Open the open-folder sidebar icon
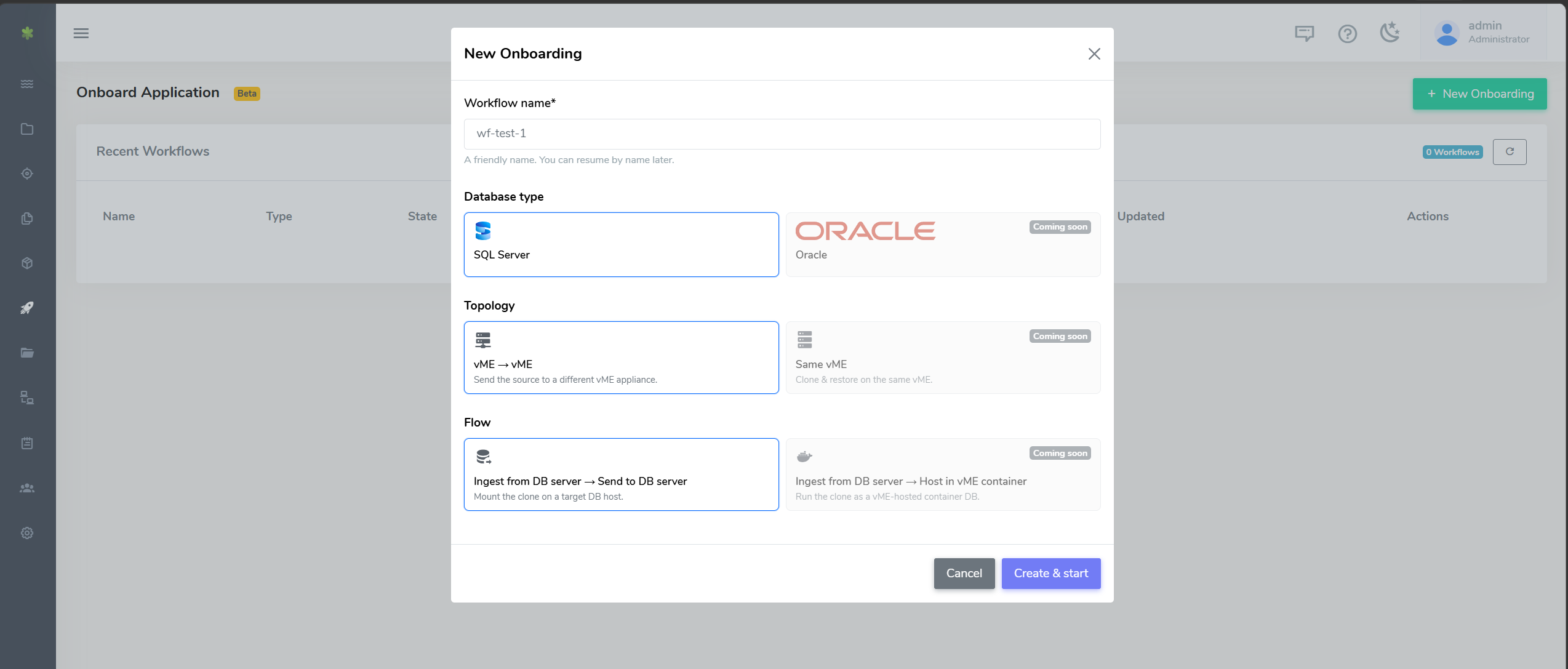1568x669 pixels. coord(27,353)
